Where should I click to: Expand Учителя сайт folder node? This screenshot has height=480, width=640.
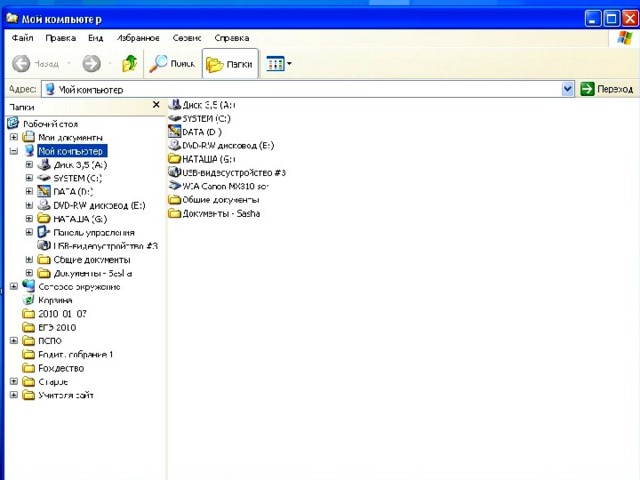point(13,395)
